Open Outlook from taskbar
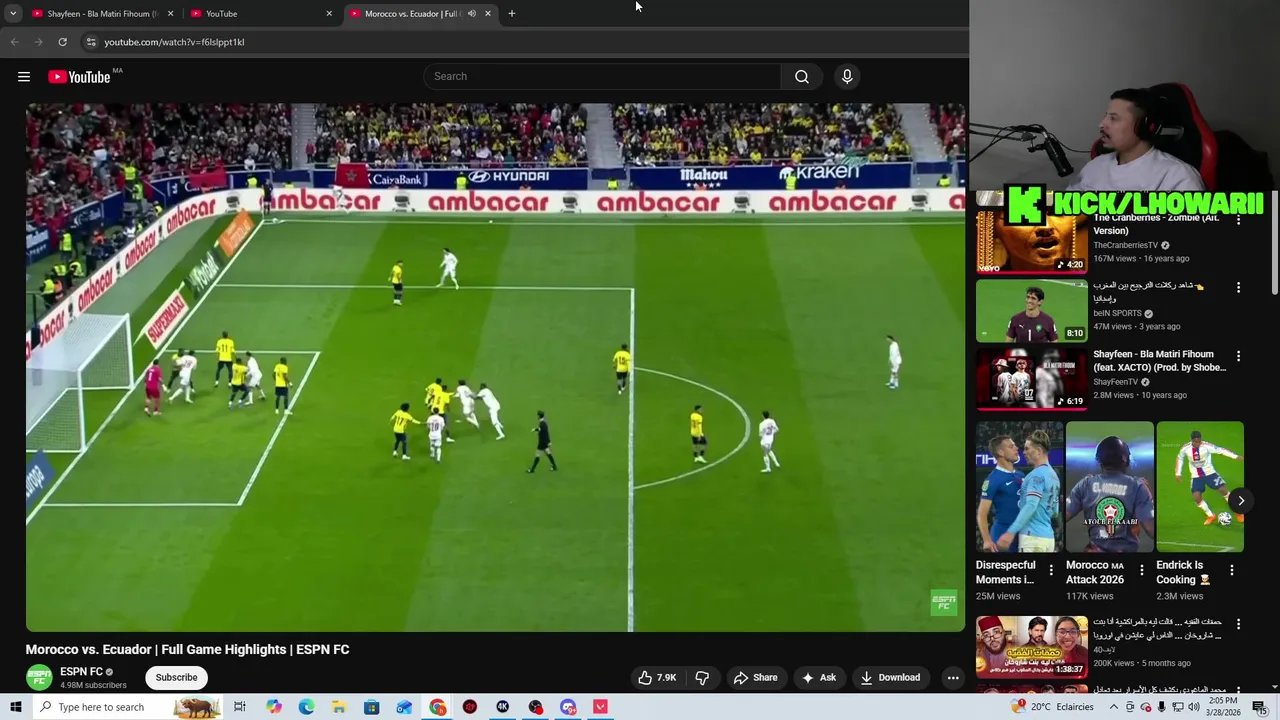This screenshot has height=720, width=1280. point(404,707)
